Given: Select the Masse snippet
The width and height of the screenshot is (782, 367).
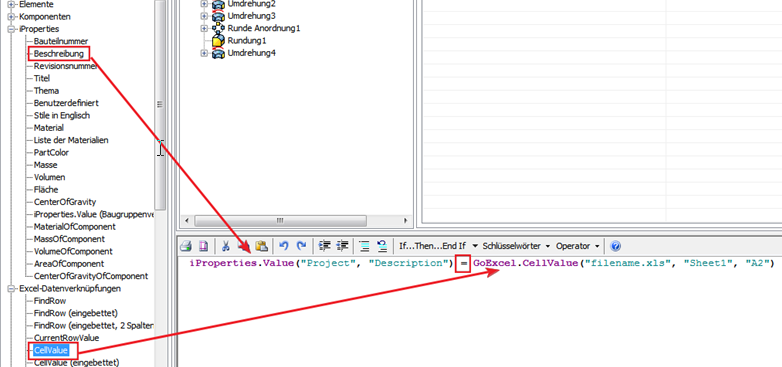Looking at the screenshot, I should point(45,165).
